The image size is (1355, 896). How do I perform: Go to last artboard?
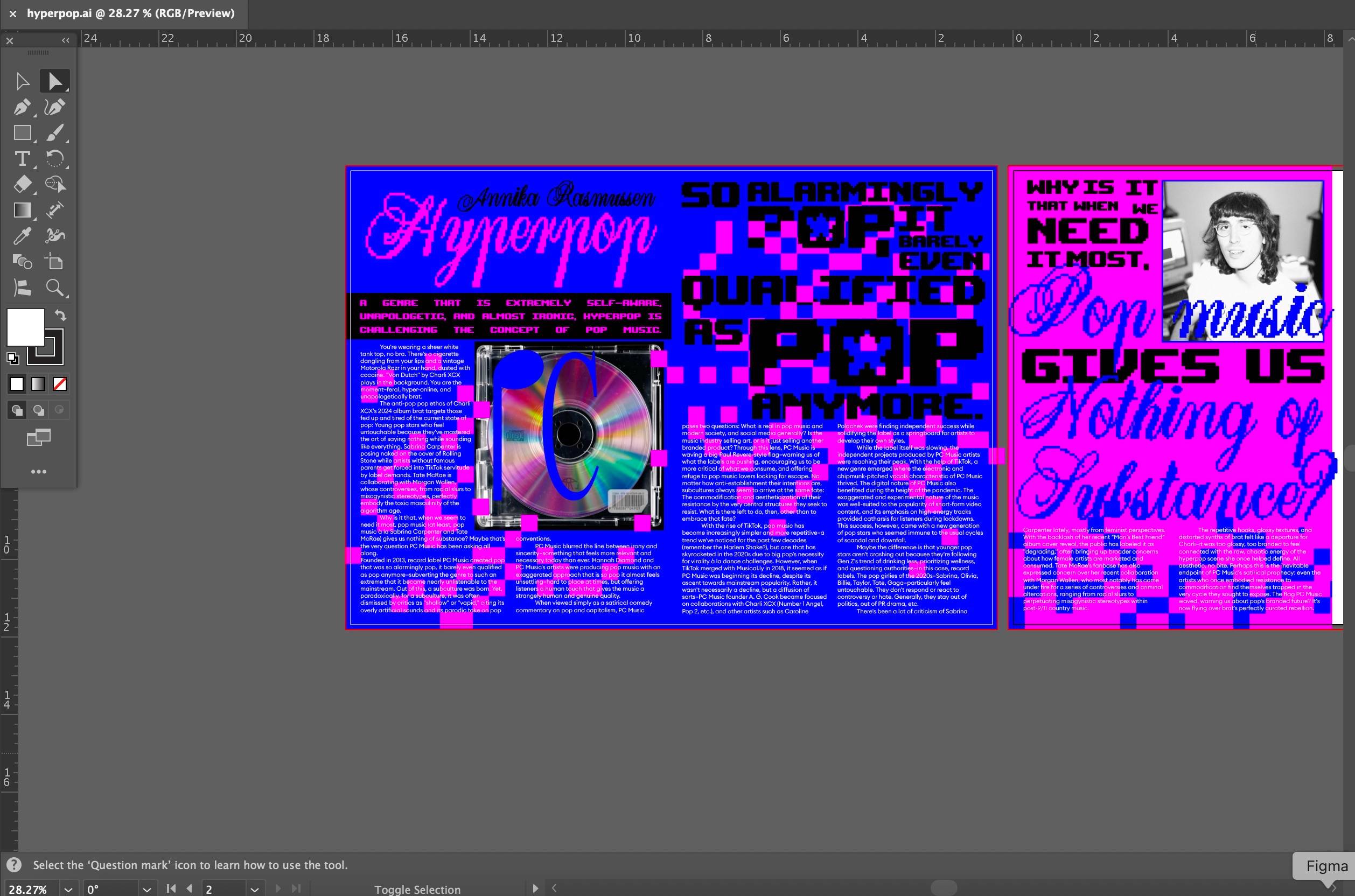(296, 888)
